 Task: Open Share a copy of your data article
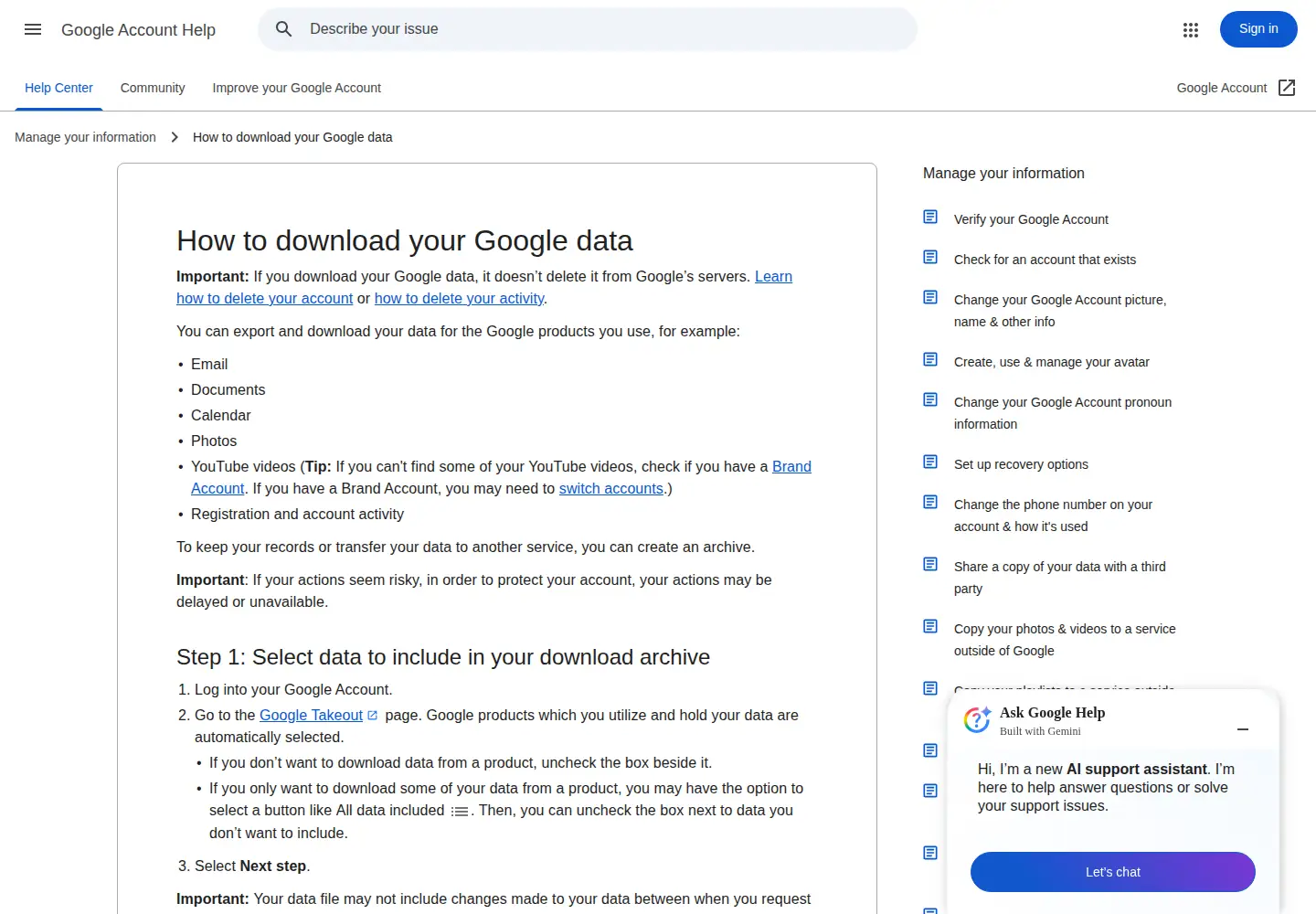[1059, 578]
